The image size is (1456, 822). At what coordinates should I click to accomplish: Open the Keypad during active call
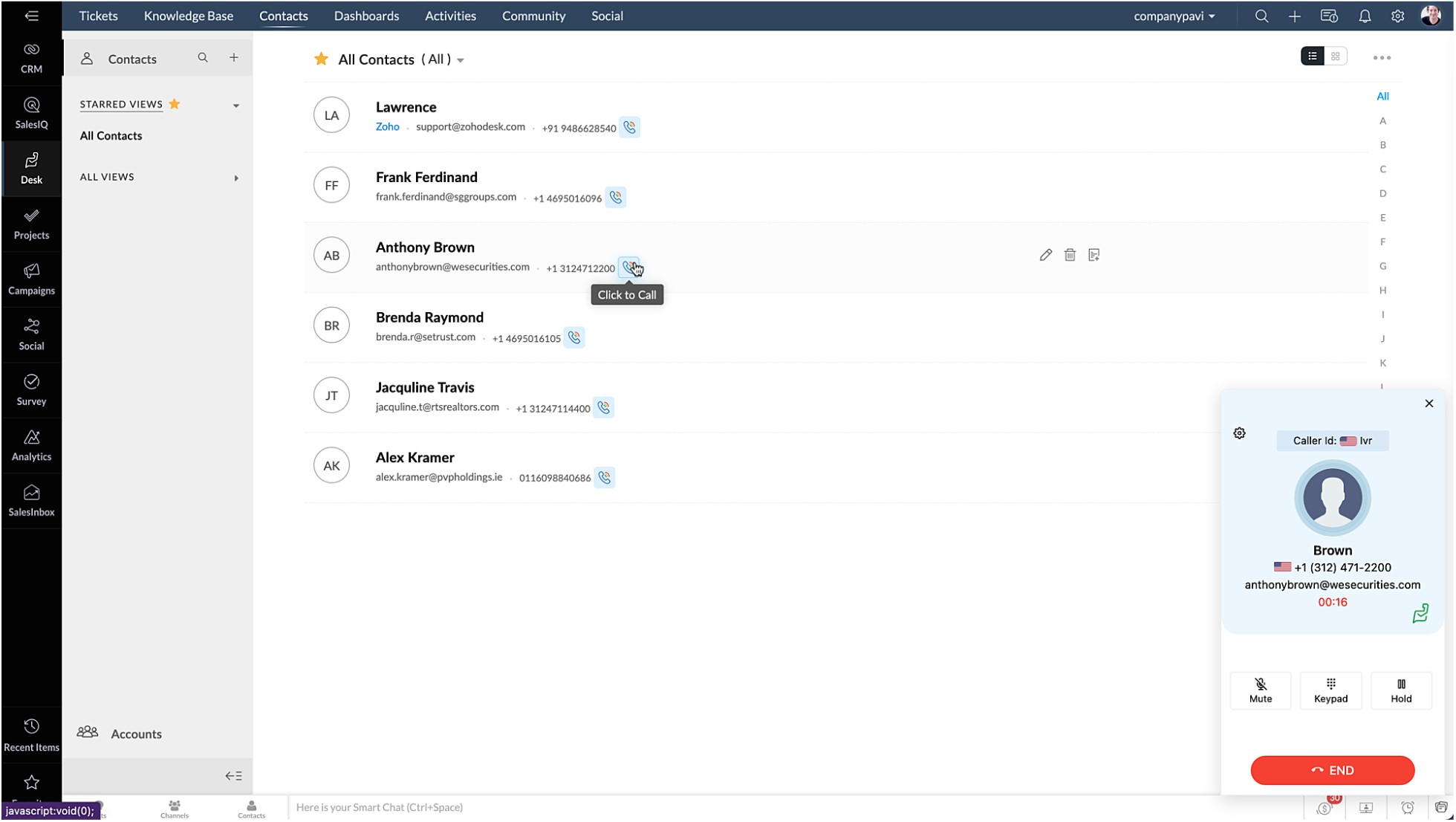pyautogui.click(x=1331, y=690)
